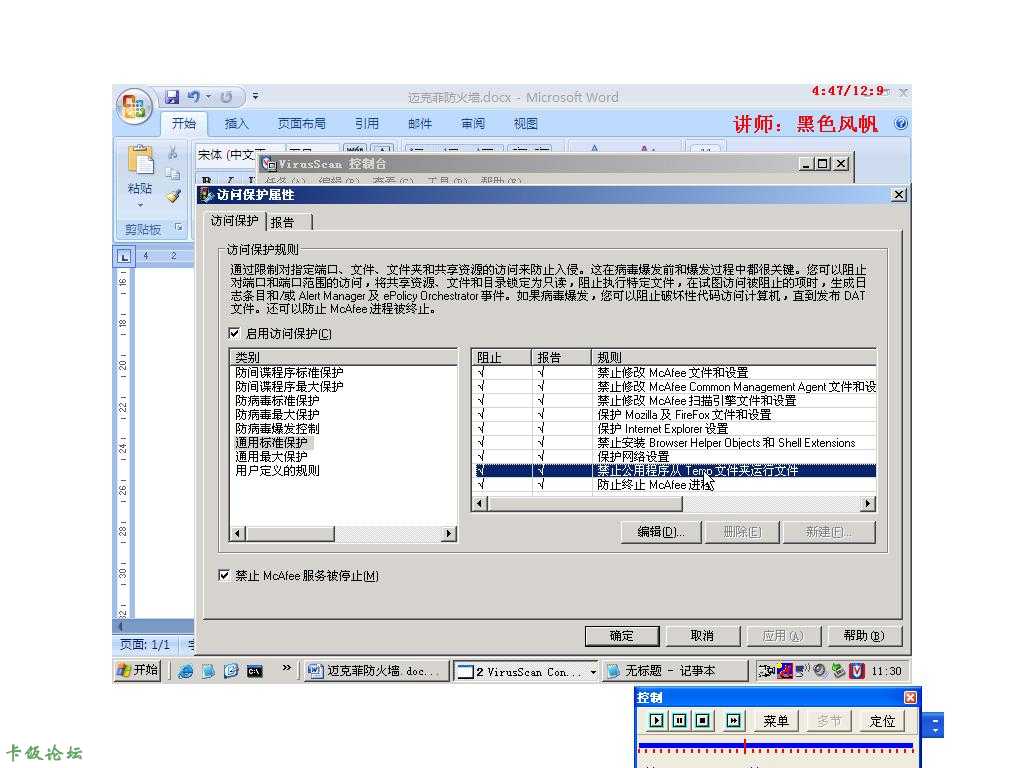Stop the recording playback
Screen dimensions: 1024x768
[x=703, y=720]
